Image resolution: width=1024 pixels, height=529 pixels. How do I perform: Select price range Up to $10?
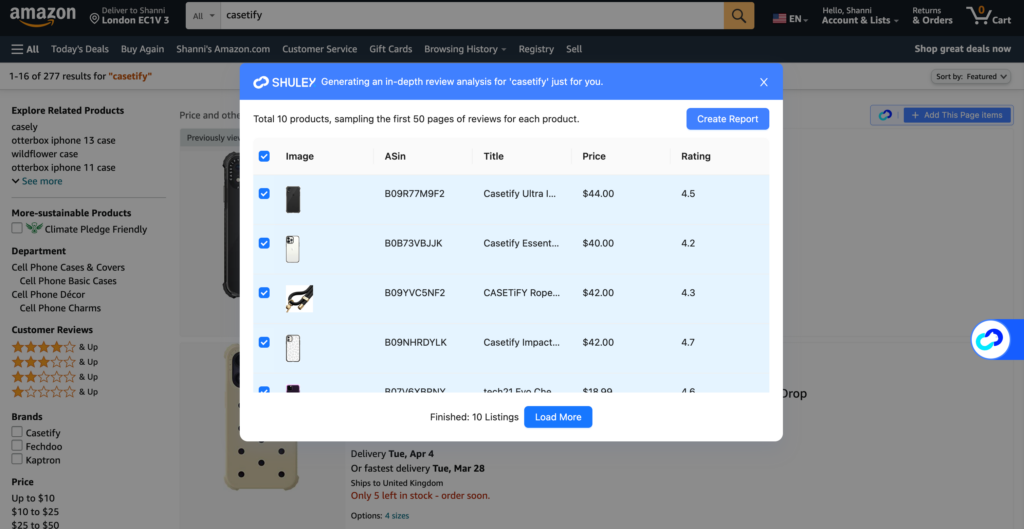click(33, 498)
